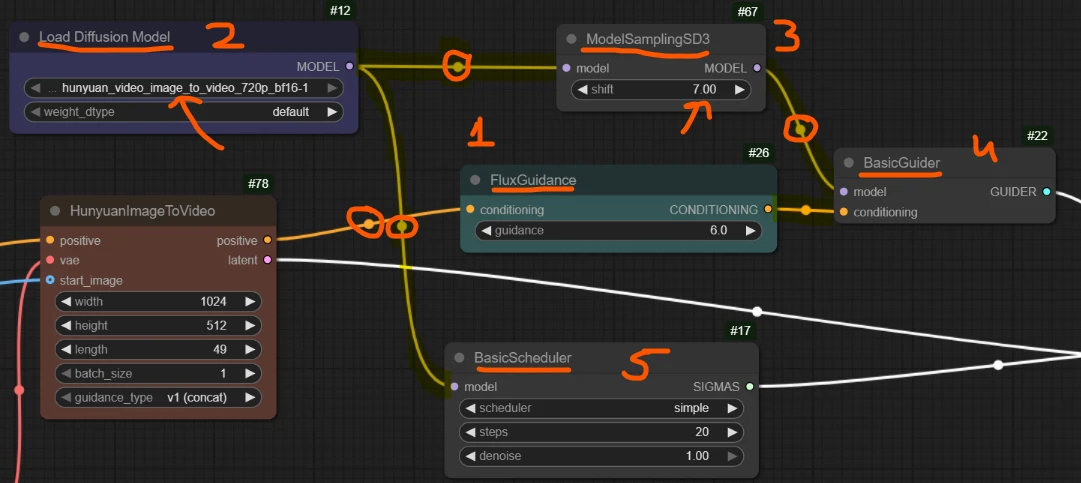Collapse the BasicScheduler node via its dot
The width and height of the screenshot is (1081, 483).
[x=460, y=358]
